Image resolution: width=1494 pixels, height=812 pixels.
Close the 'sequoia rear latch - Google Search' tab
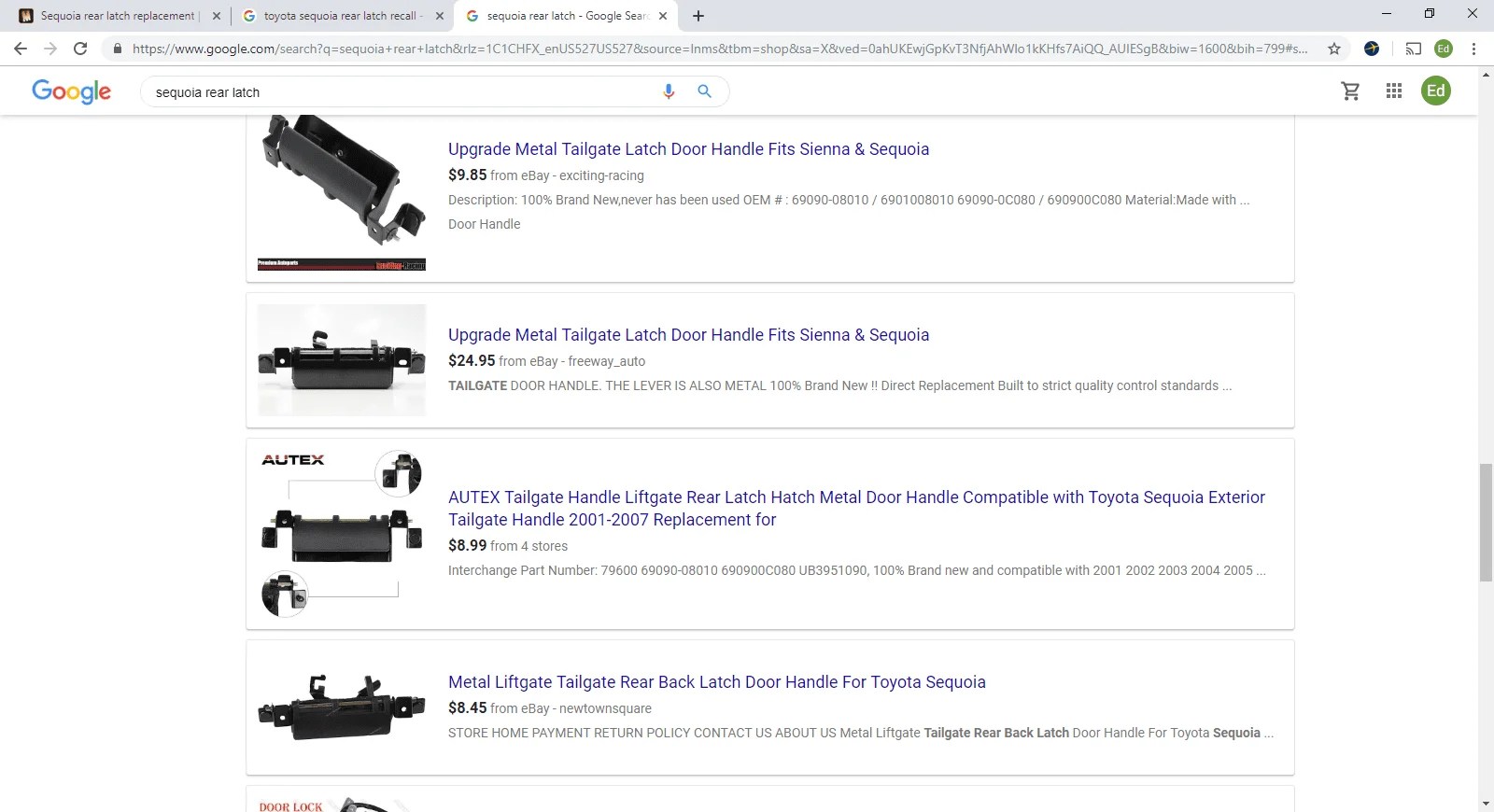pyautogui.click(x=663, y=16)
